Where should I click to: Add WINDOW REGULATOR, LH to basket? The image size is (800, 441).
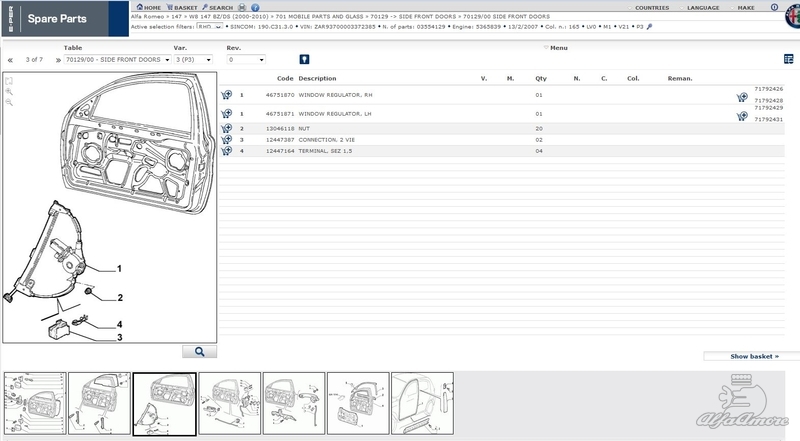click(x=227, y=114)
